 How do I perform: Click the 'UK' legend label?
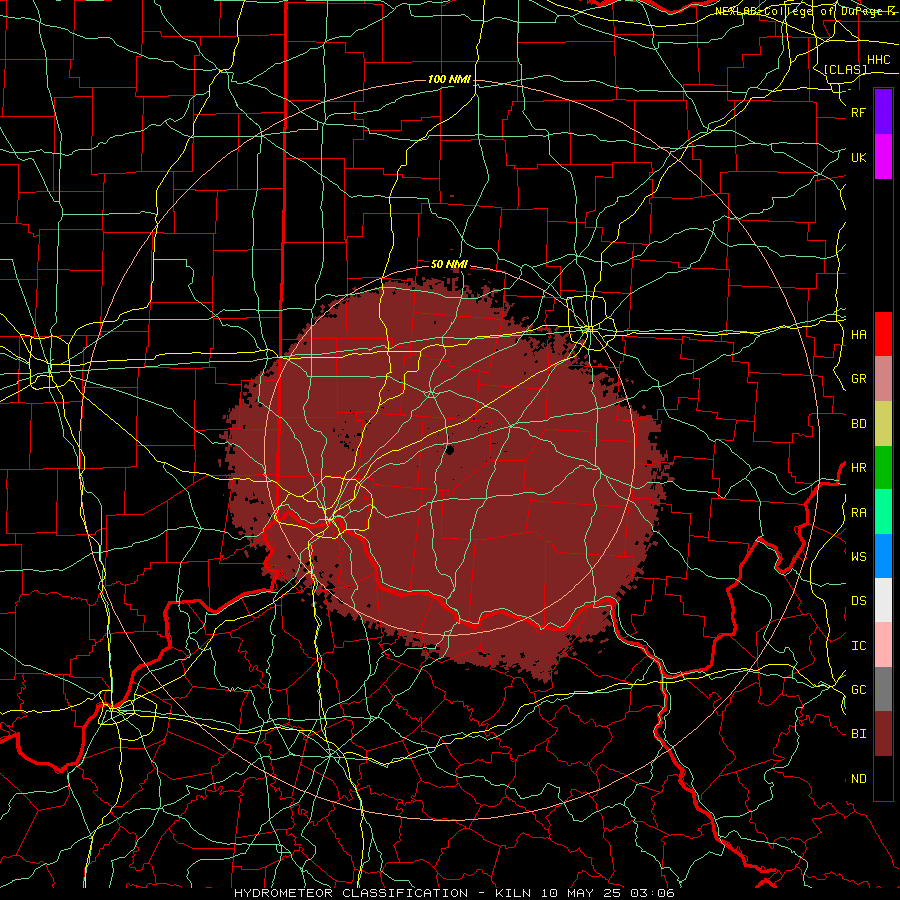tap(859, 157)
